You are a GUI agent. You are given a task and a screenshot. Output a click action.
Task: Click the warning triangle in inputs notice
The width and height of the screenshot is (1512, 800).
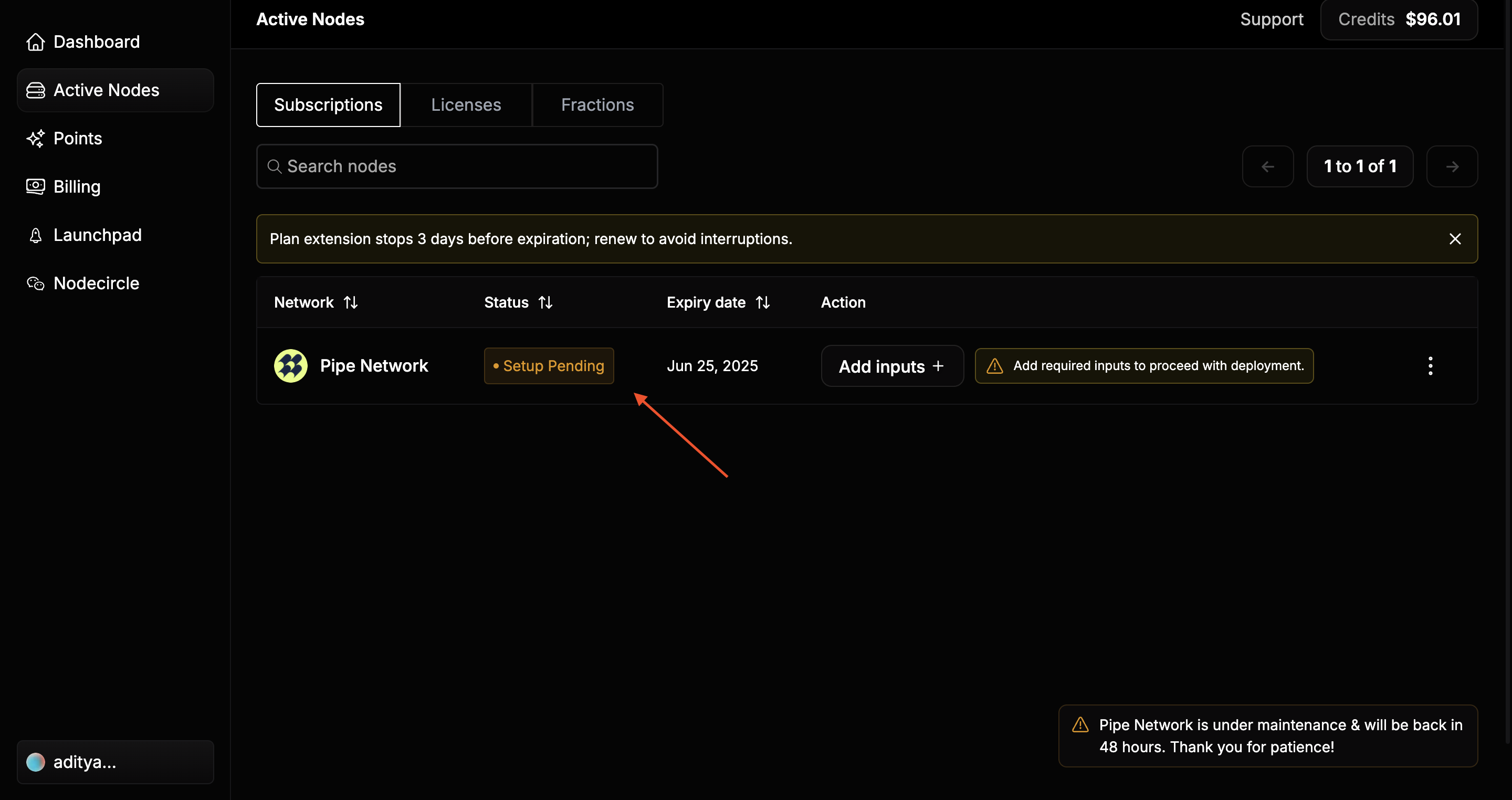tap(994, 366)
